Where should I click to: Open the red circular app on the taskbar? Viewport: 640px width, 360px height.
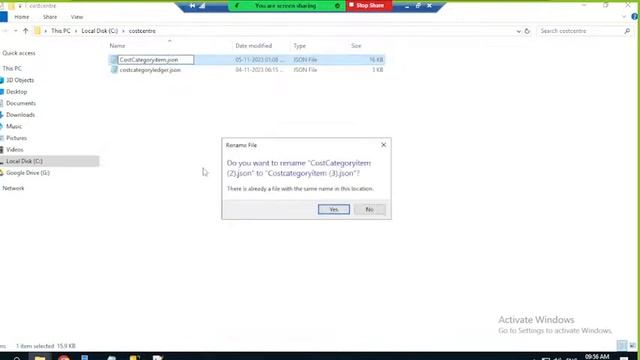coord(64,357)
